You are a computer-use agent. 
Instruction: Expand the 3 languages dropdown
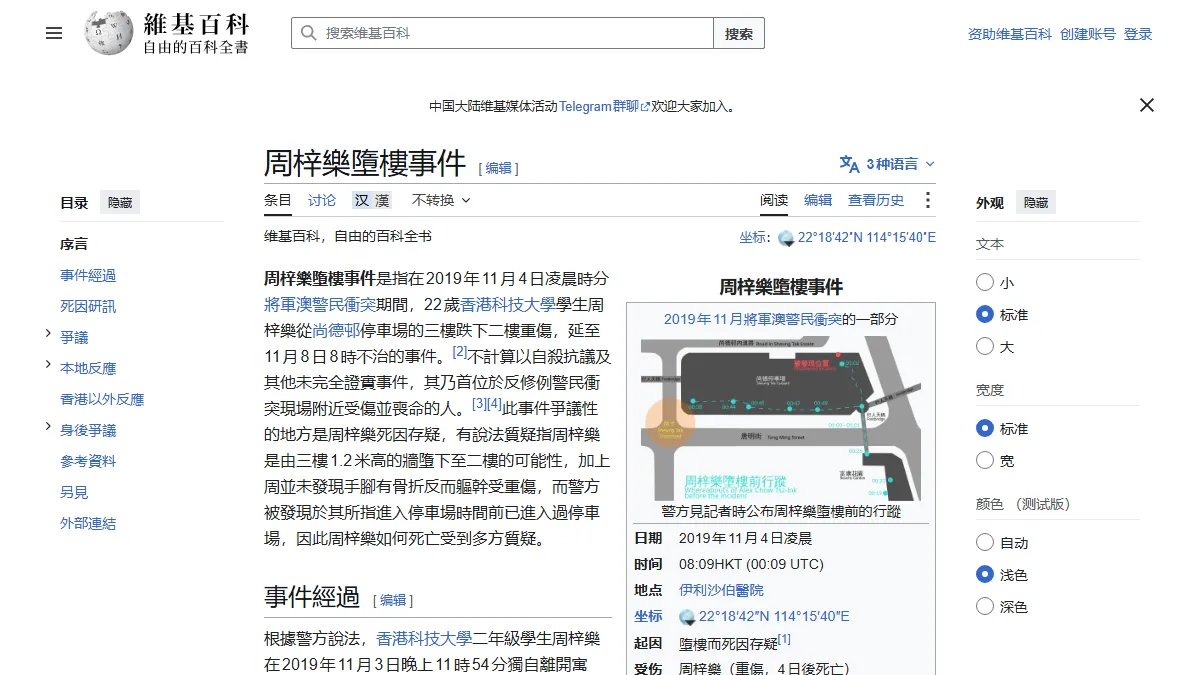pos(888,164)
